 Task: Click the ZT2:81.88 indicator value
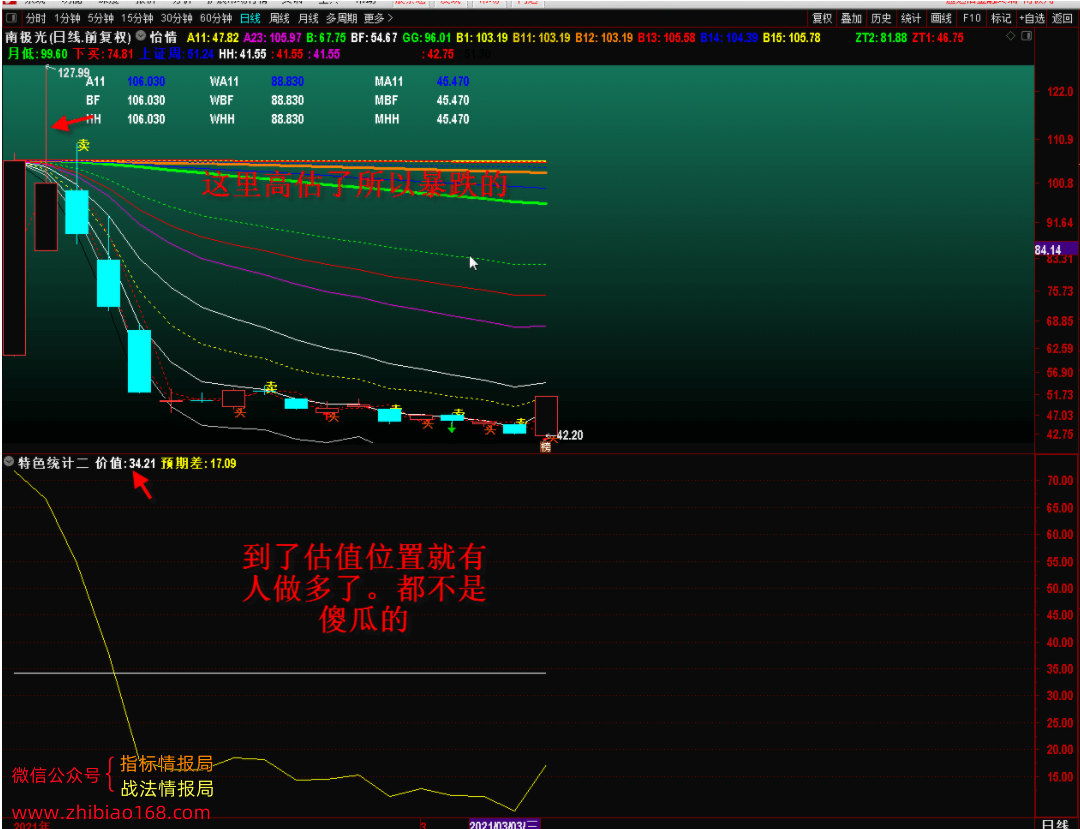tap(881, 38)
